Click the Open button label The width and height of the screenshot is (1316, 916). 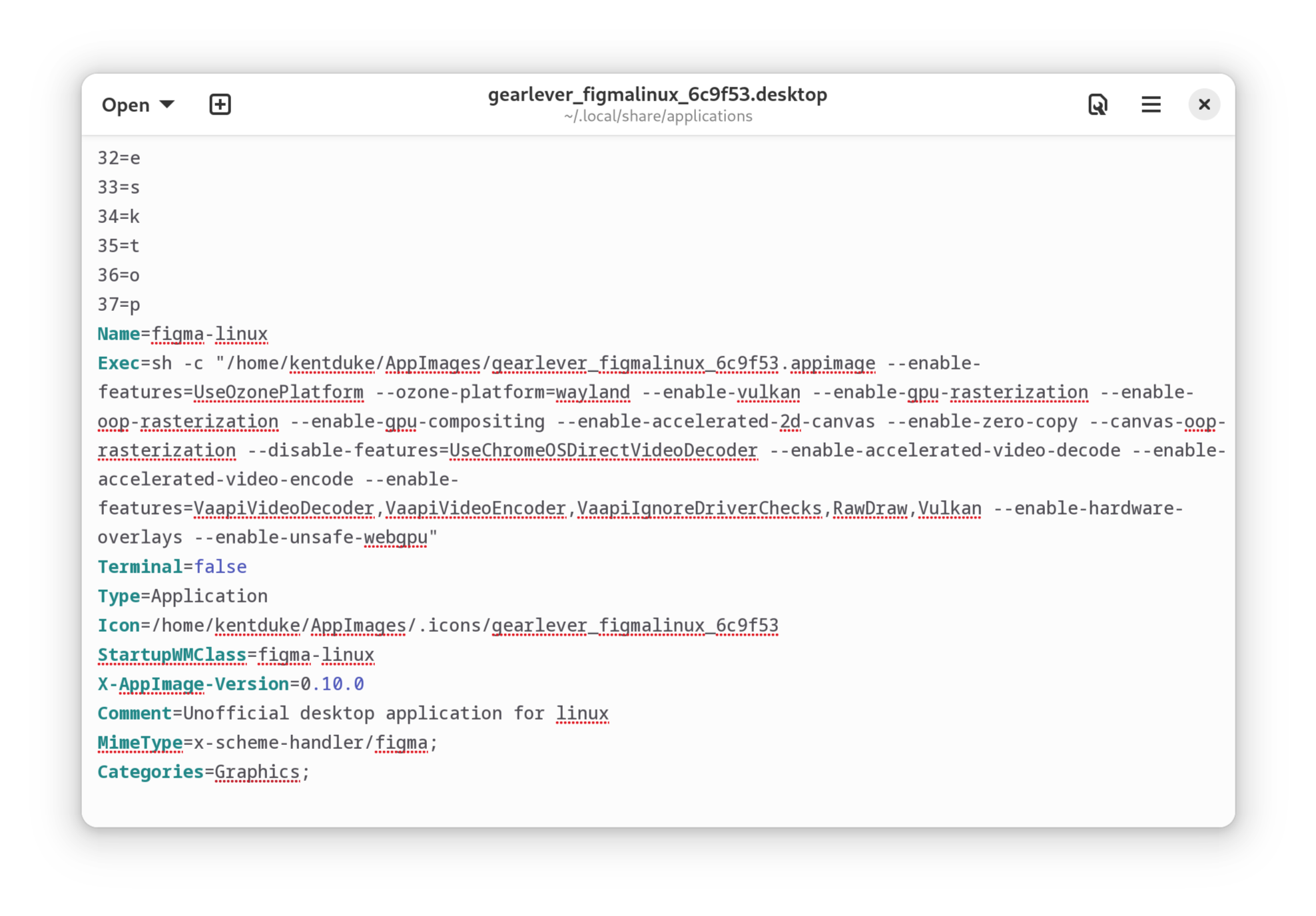point(125,105)
